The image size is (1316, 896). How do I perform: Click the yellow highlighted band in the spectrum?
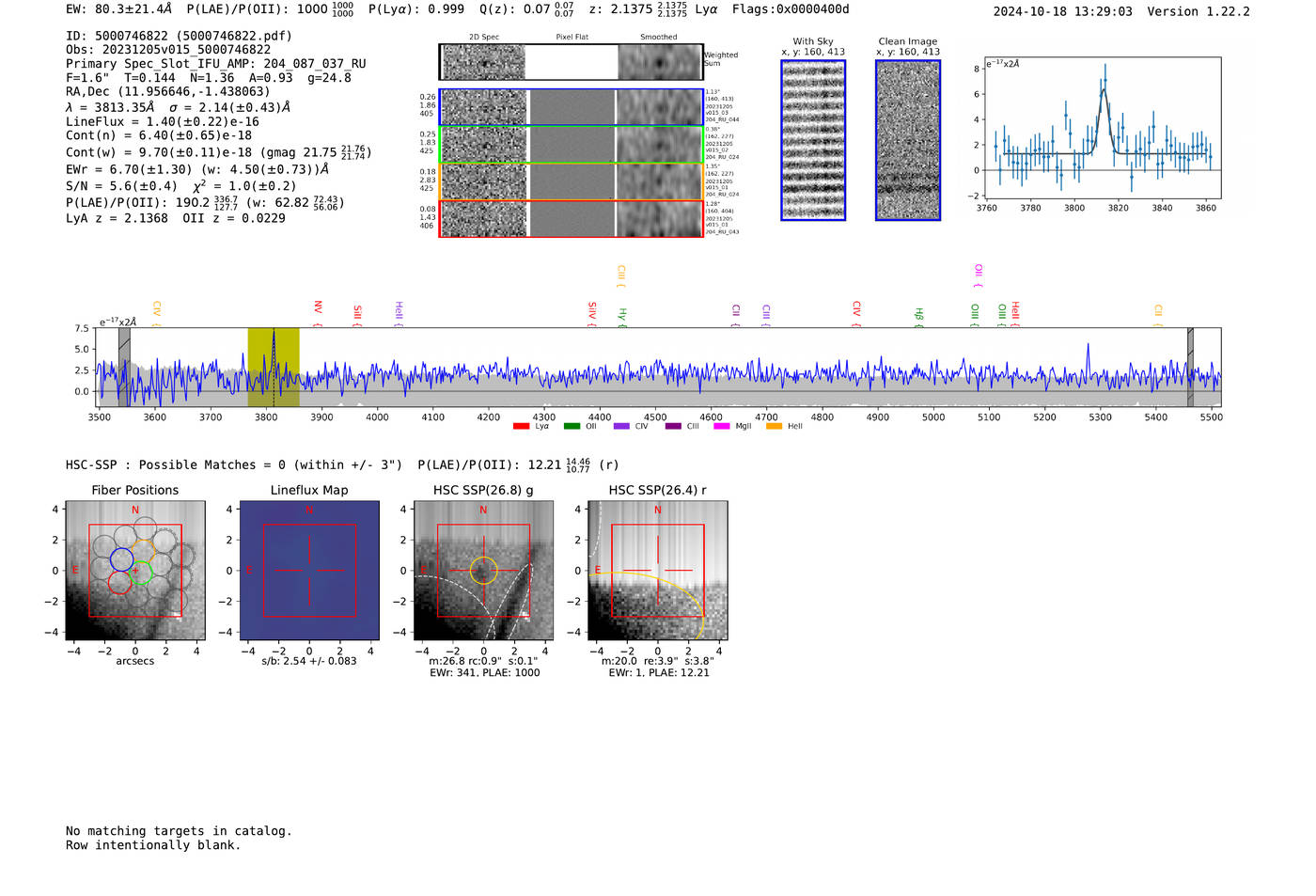pyautogui.click(x=274, y=367)
